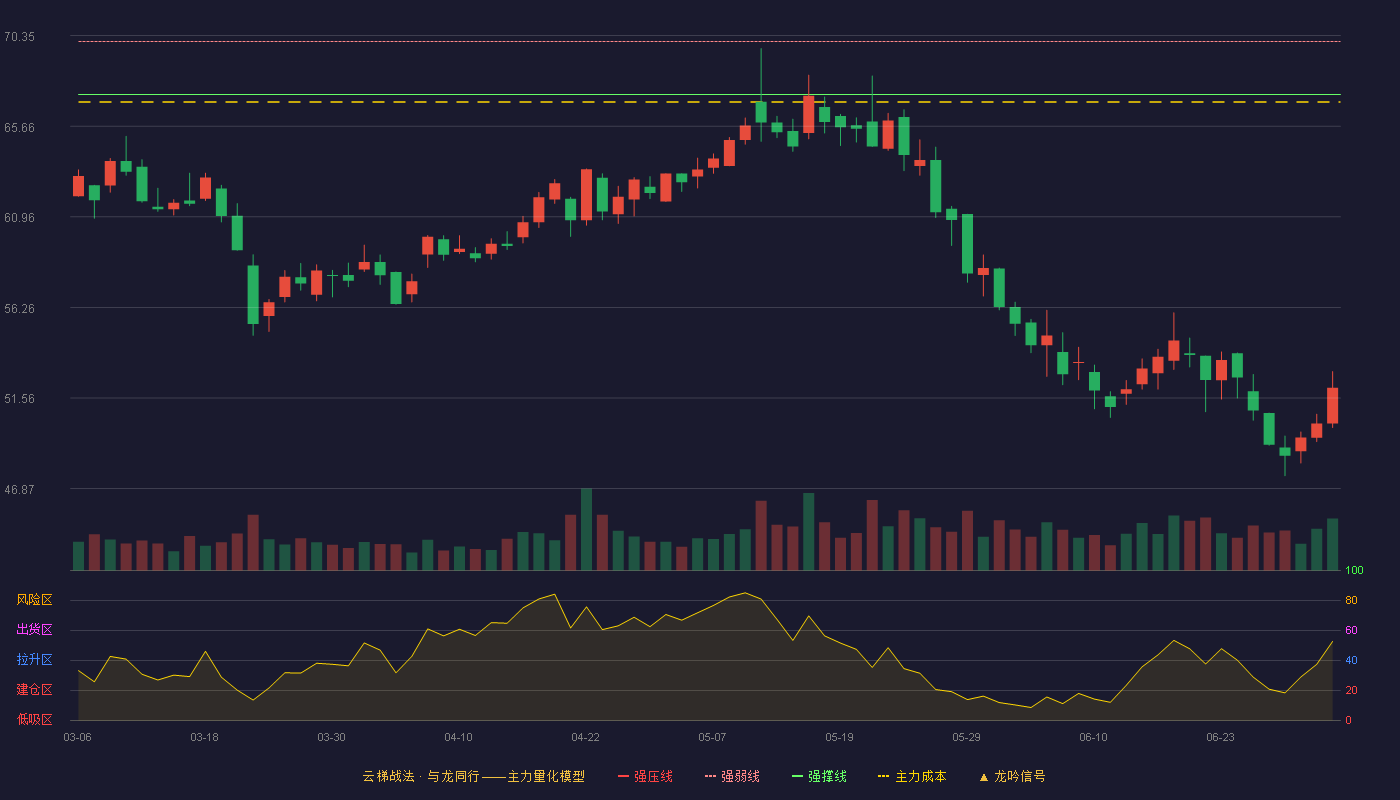Select the 建仓区 zone label
The image size is (1400, 800).
pyautogui.click(x=34, y=690)
